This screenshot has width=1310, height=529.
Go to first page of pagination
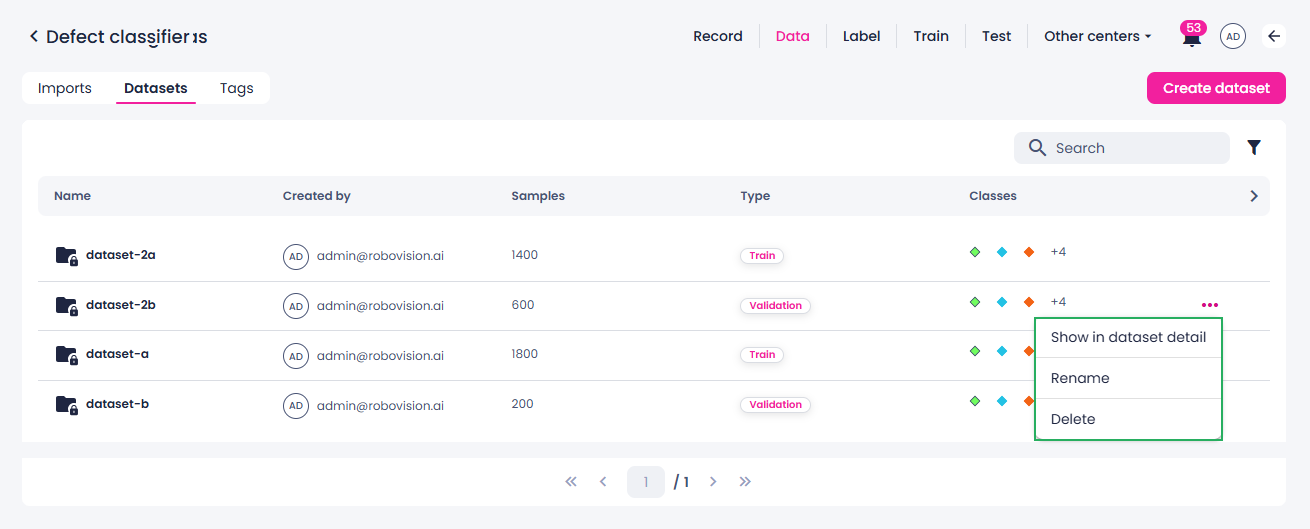coord(571,482)
